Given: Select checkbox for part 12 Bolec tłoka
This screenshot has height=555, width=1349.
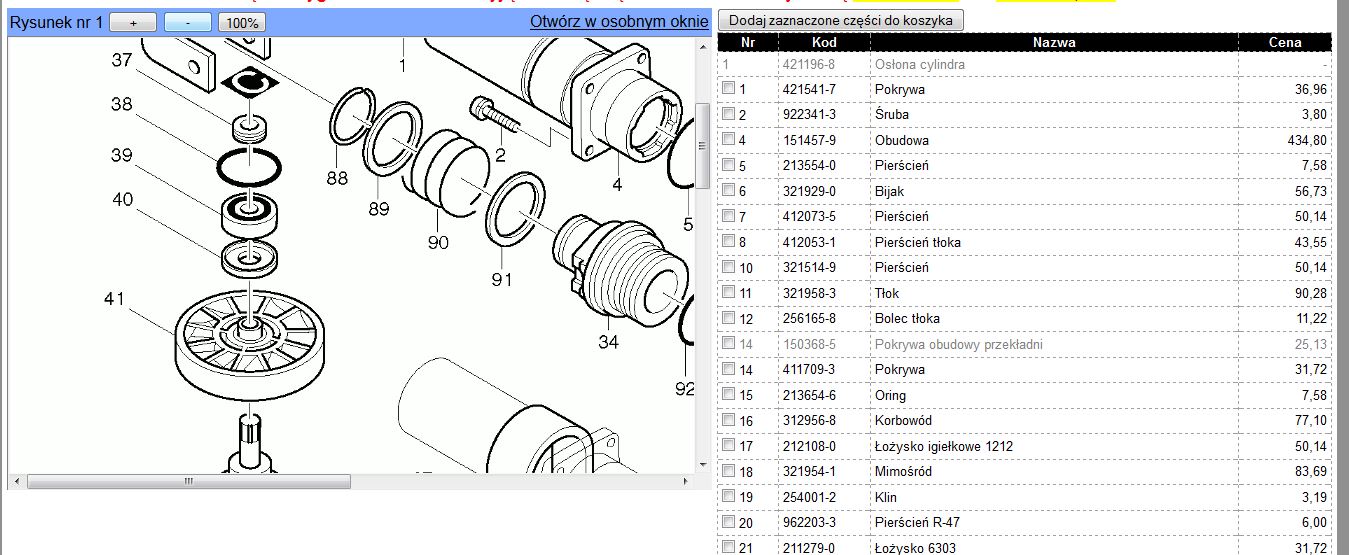Looking at the screenshot, I should [729, 318].
